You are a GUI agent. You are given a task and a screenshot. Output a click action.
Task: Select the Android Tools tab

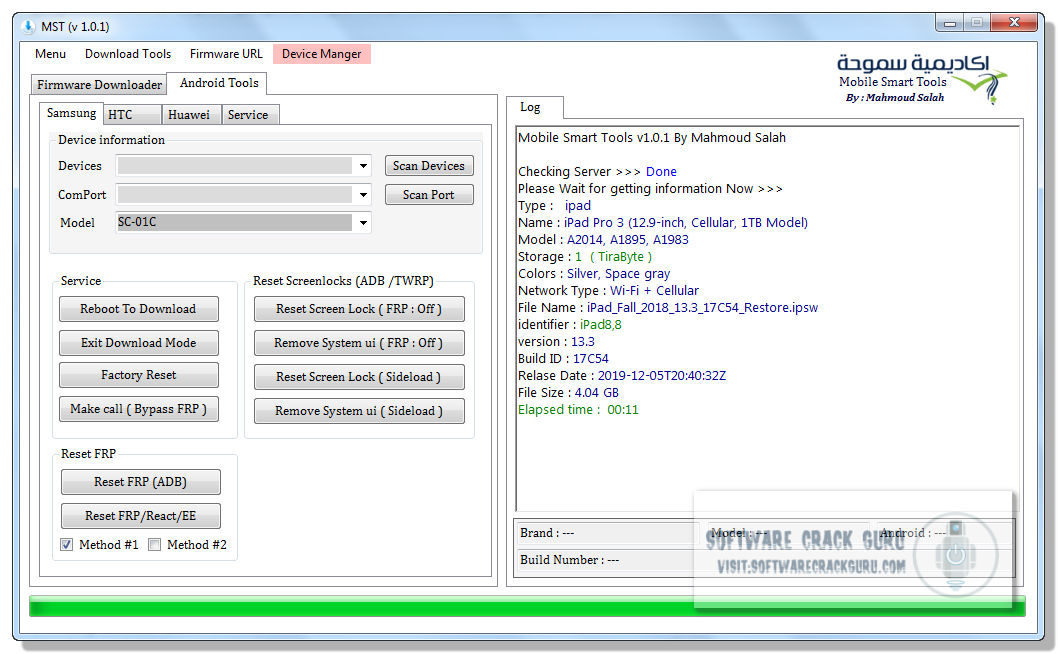(x=219, y=83)
